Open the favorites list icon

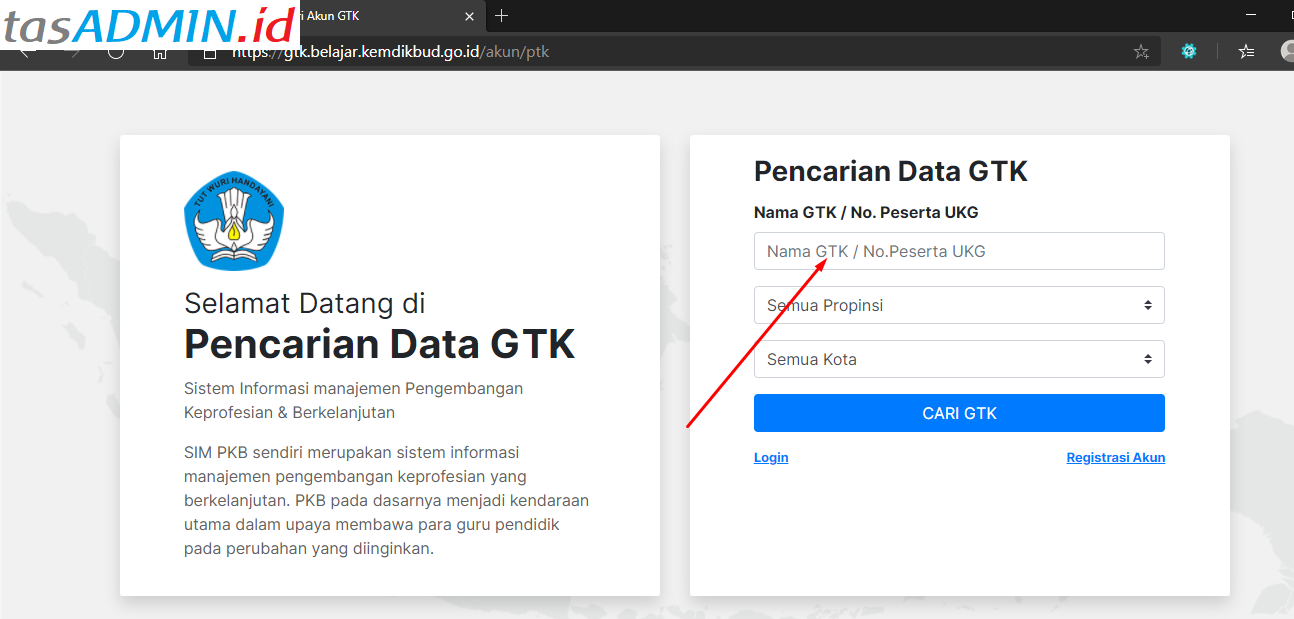[x=1245, y=51]
